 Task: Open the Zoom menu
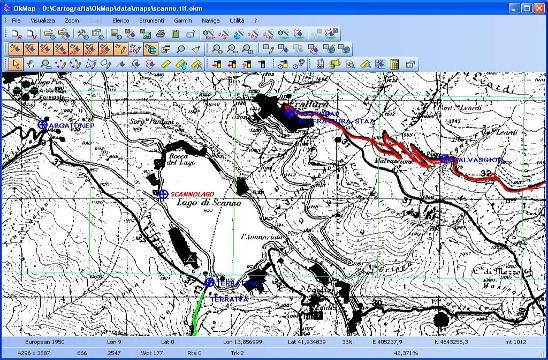pyautogui.click(x=72, y=21)
